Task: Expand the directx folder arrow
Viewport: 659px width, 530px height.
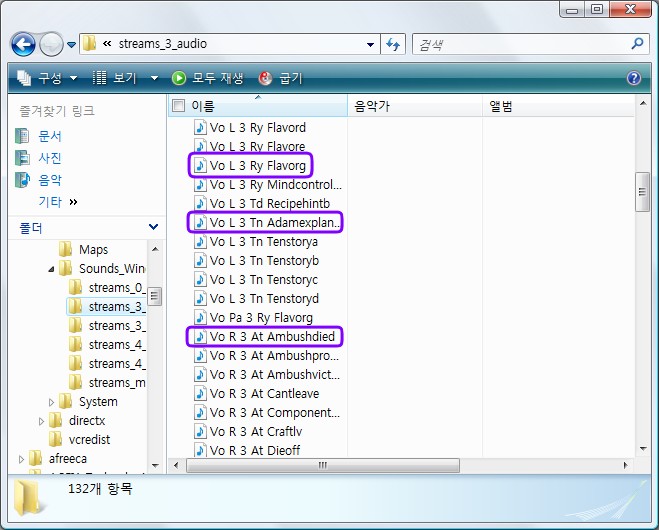Action: click(41, 421)
